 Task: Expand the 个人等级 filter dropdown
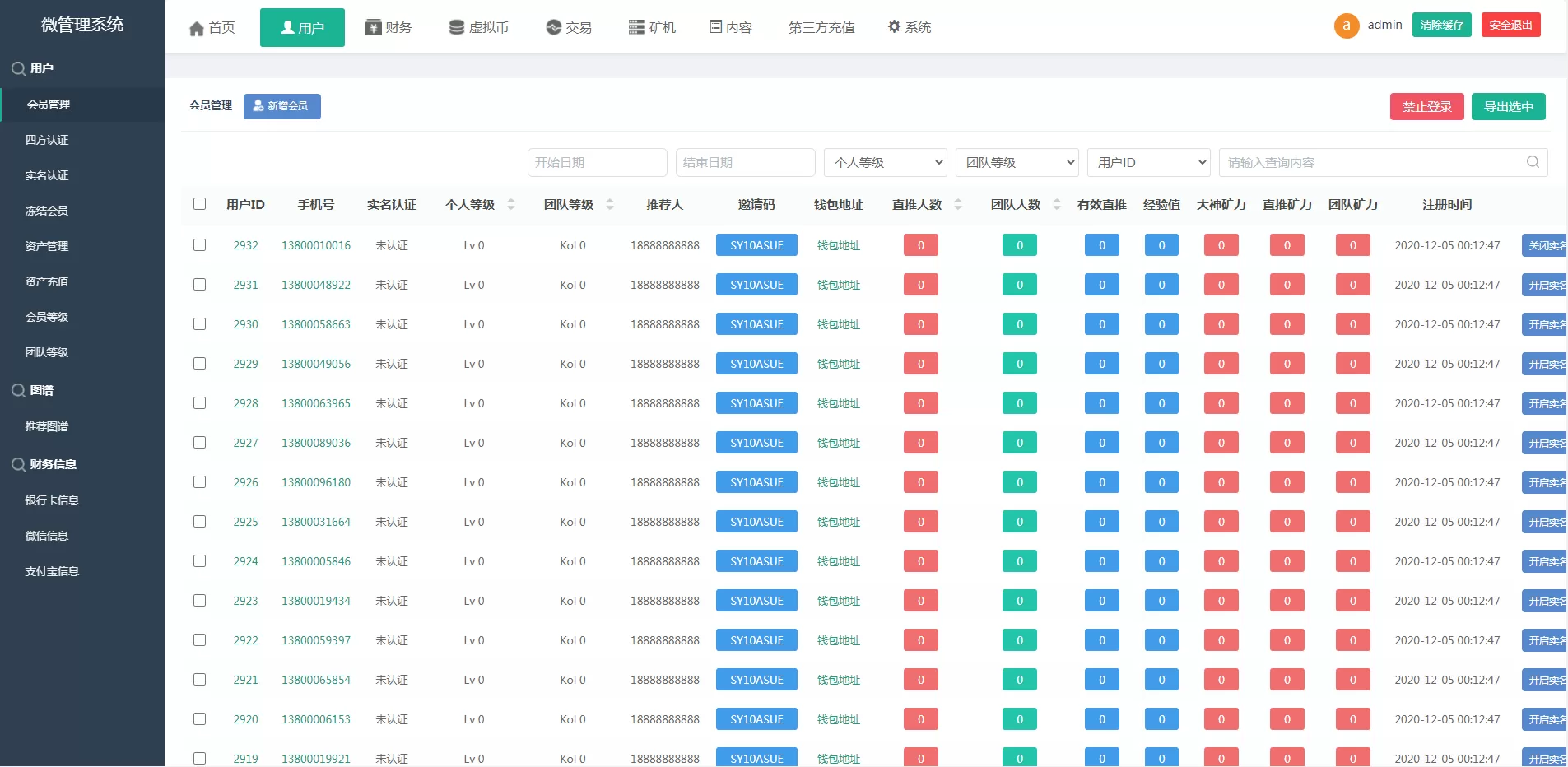[885, 162]
